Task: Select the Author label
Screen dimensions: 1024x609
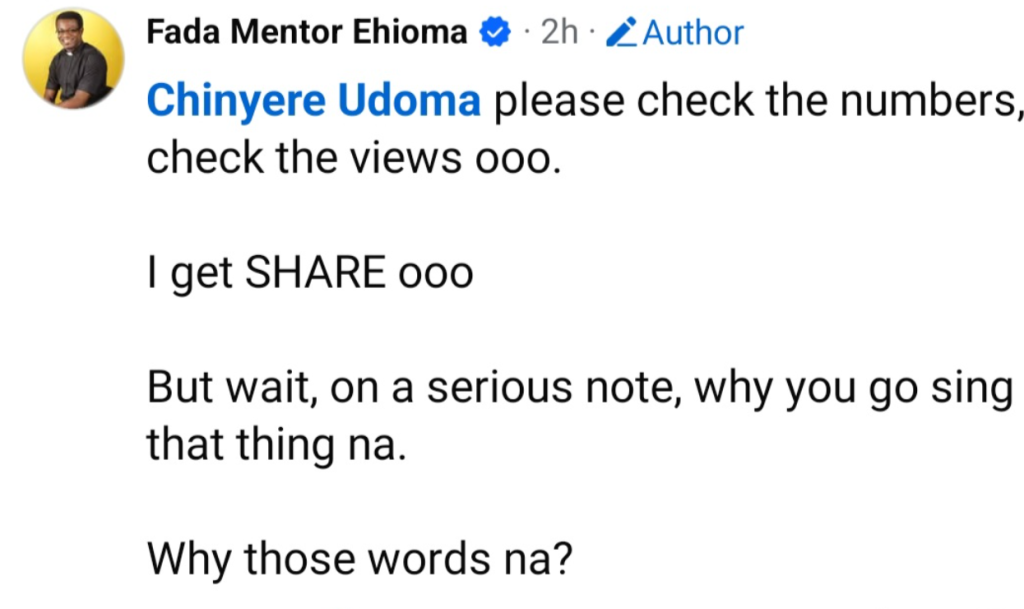Action: 693,33
